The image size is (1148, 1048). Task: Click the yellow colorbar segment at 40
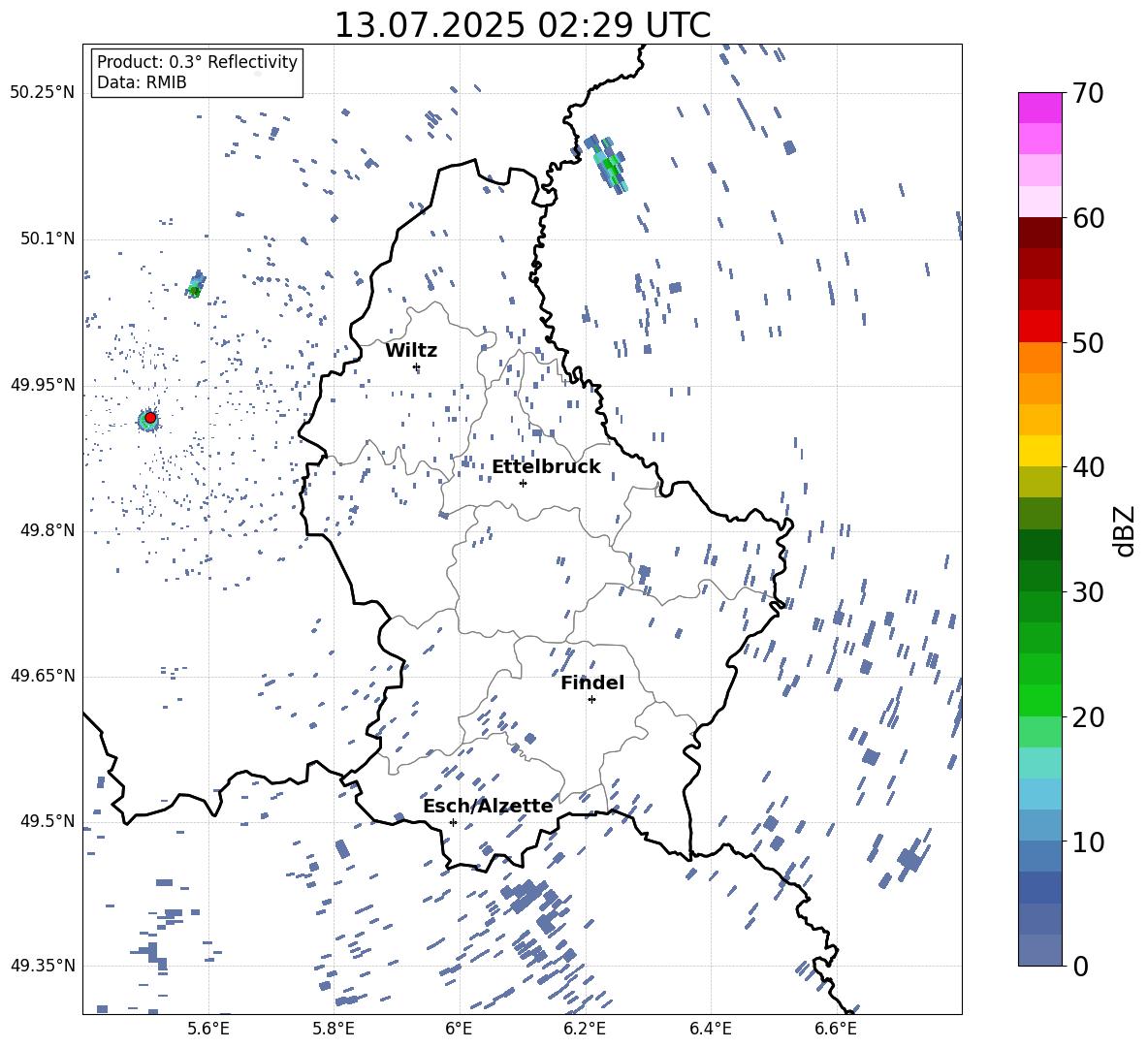click(x=1039, y=451)
